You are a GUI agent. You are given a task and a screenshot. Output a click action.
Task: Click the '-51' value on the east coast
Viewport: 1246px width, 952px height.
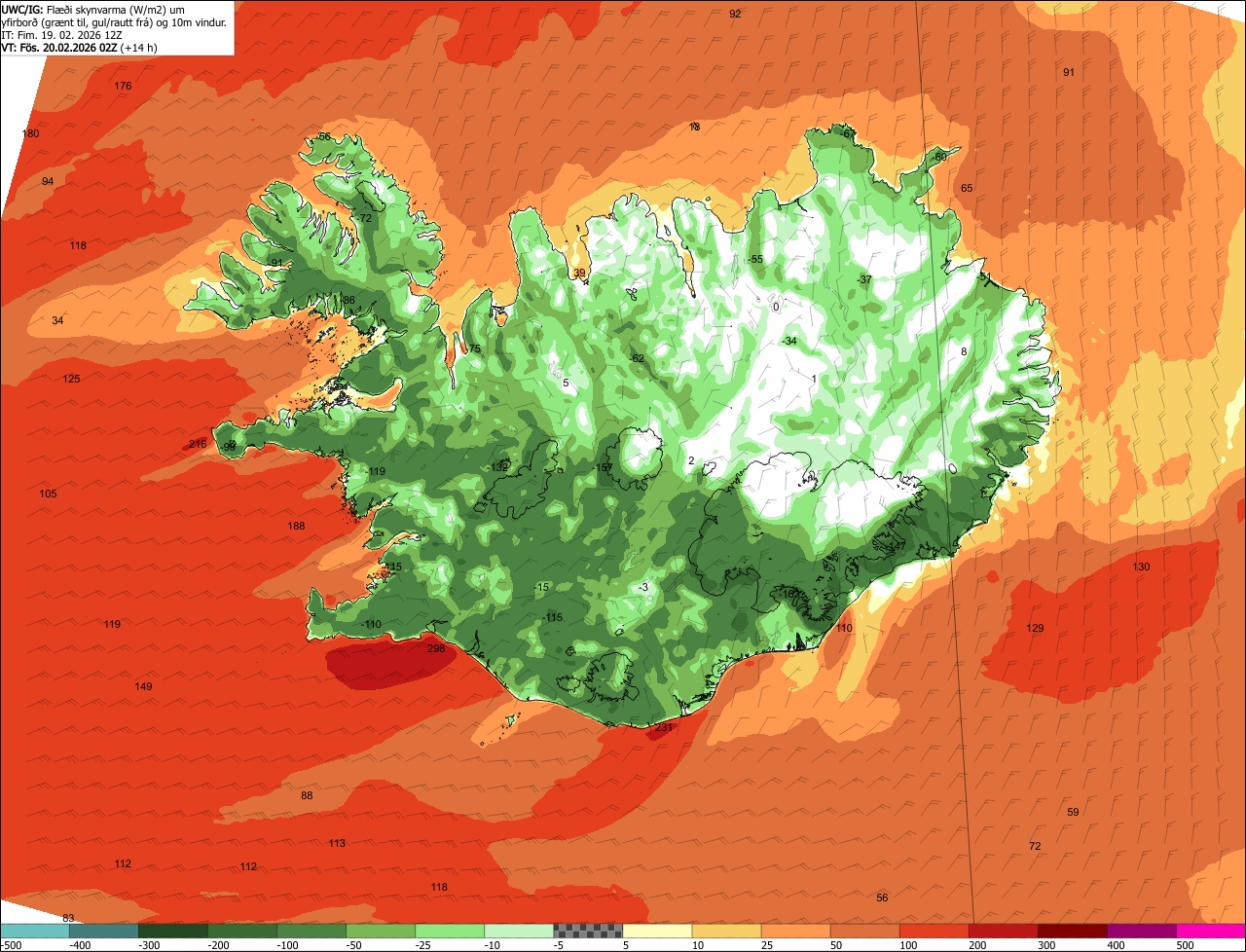[983, 276]
